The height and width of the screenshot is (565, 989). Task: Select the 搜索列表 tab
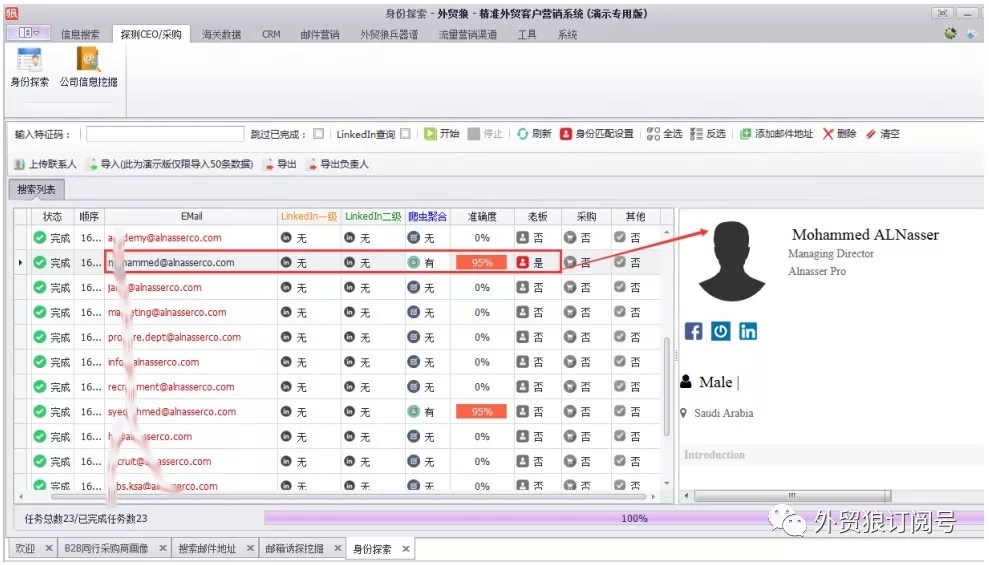36,189
